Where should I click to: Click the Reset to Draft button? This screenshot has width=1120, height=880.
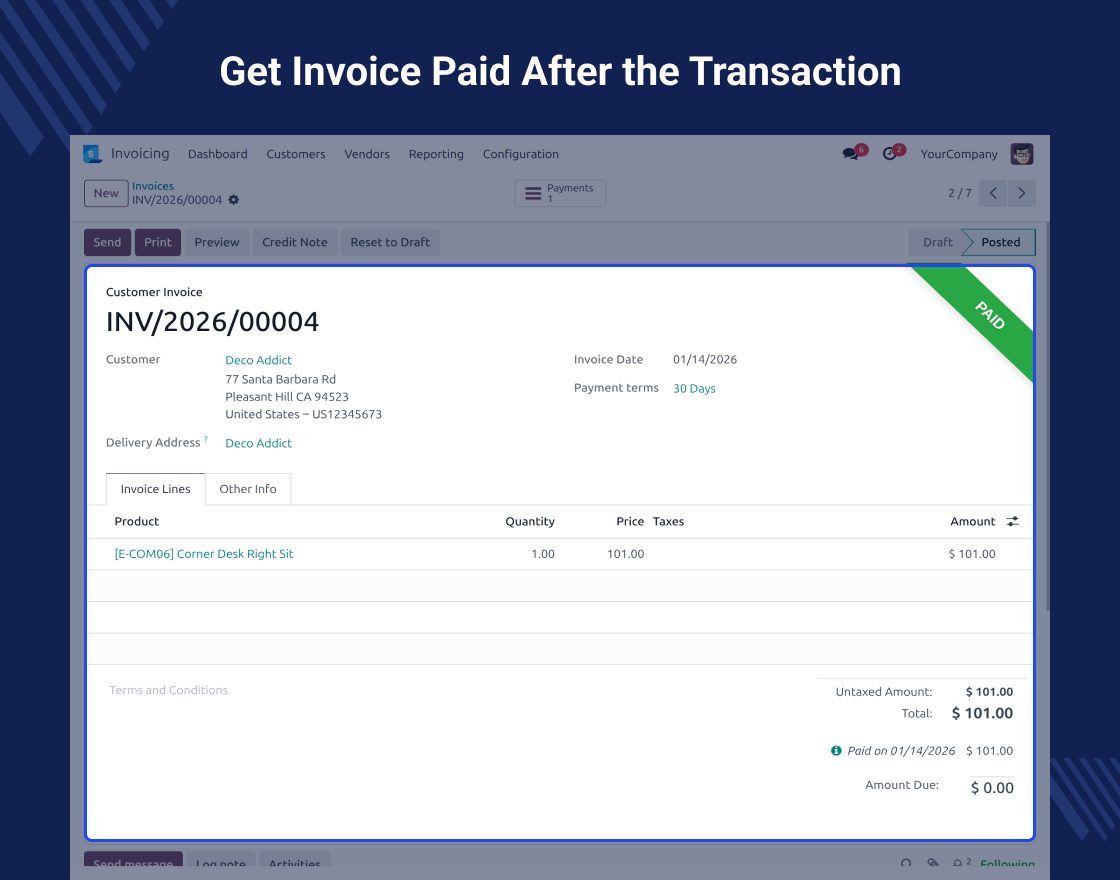(390, 242)
